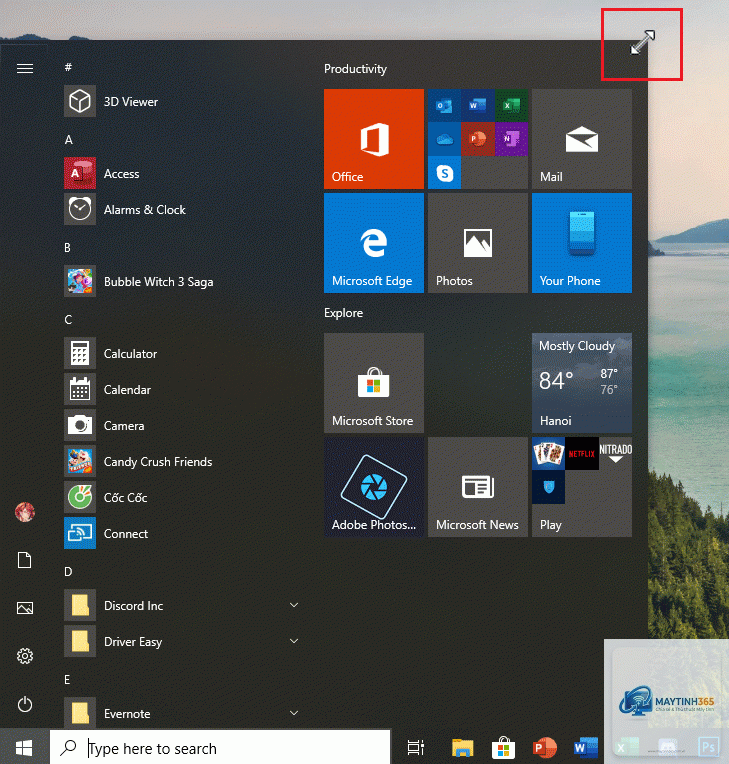Open Nitrado in the Play tile group
729x764 pixels.
tap(615, 454)
